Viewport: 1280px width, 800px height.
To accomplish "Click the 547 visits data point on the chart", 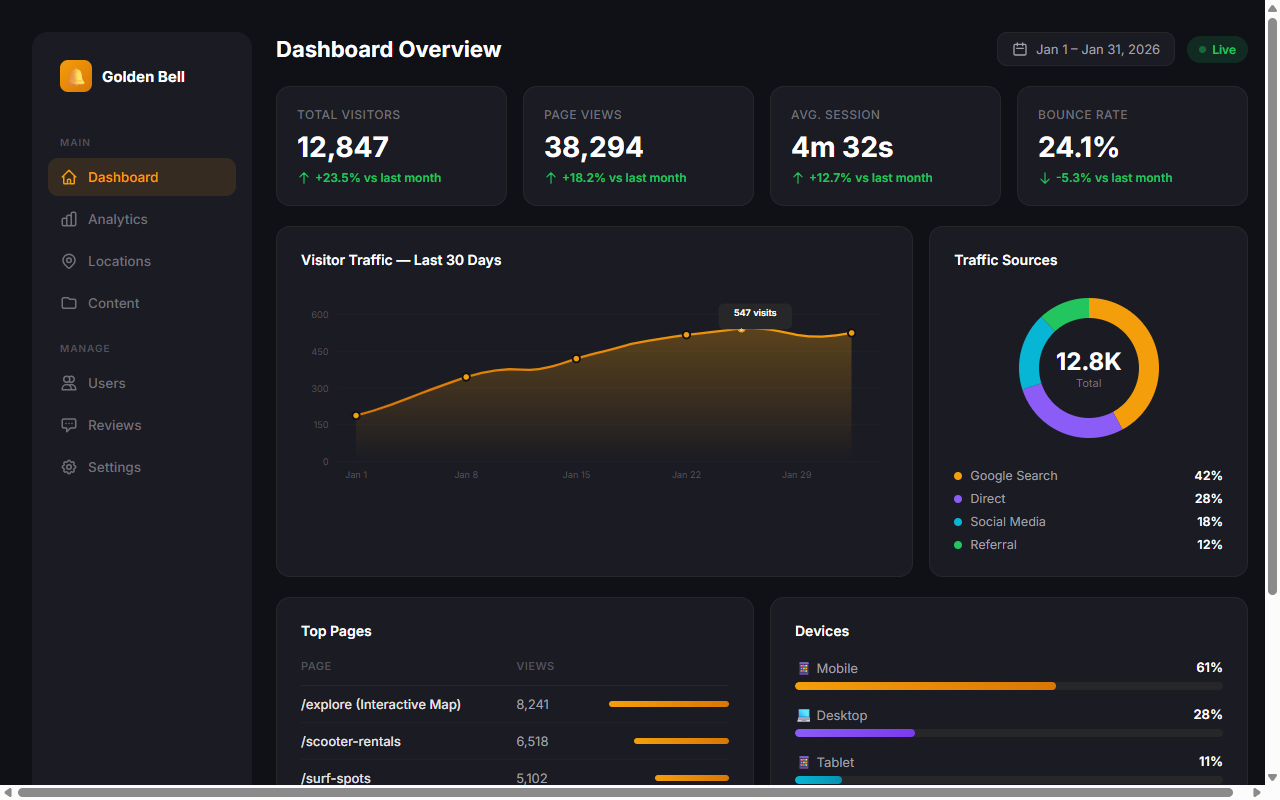I will coord(741,328).
